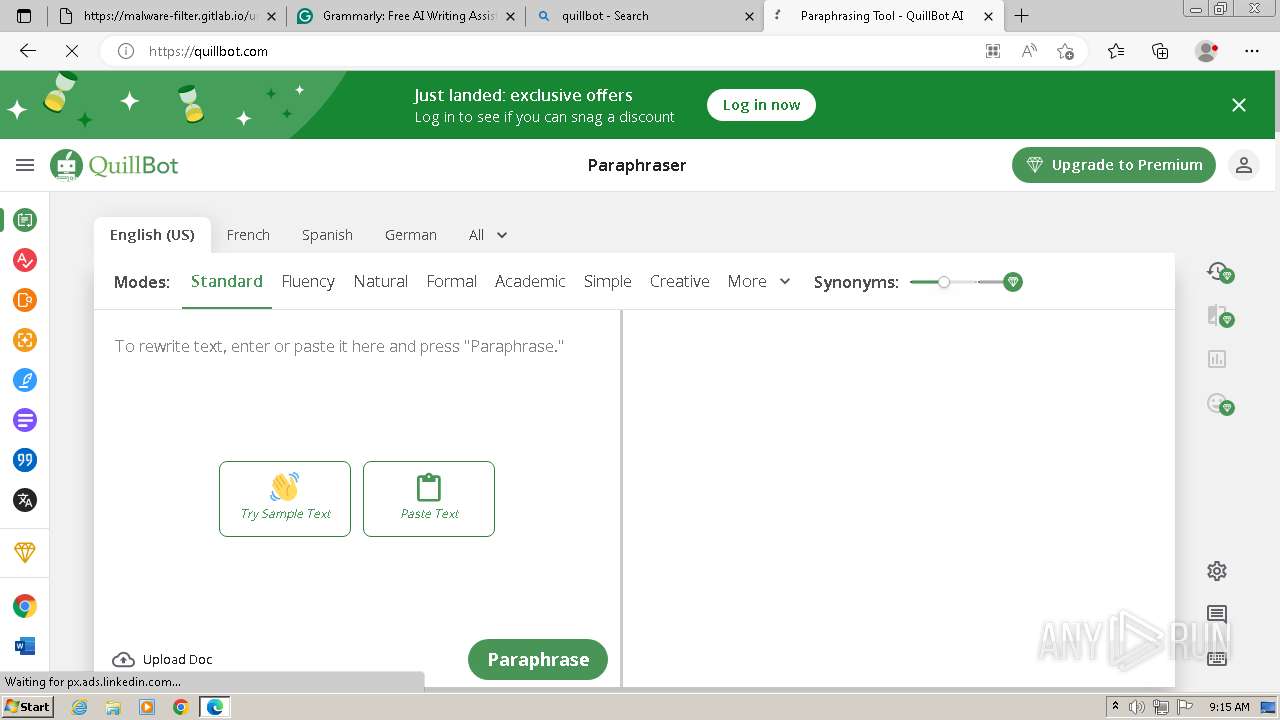Open the Tone insights smiley icon
The image size is (1280, 720).
[x=1219, y=403]
